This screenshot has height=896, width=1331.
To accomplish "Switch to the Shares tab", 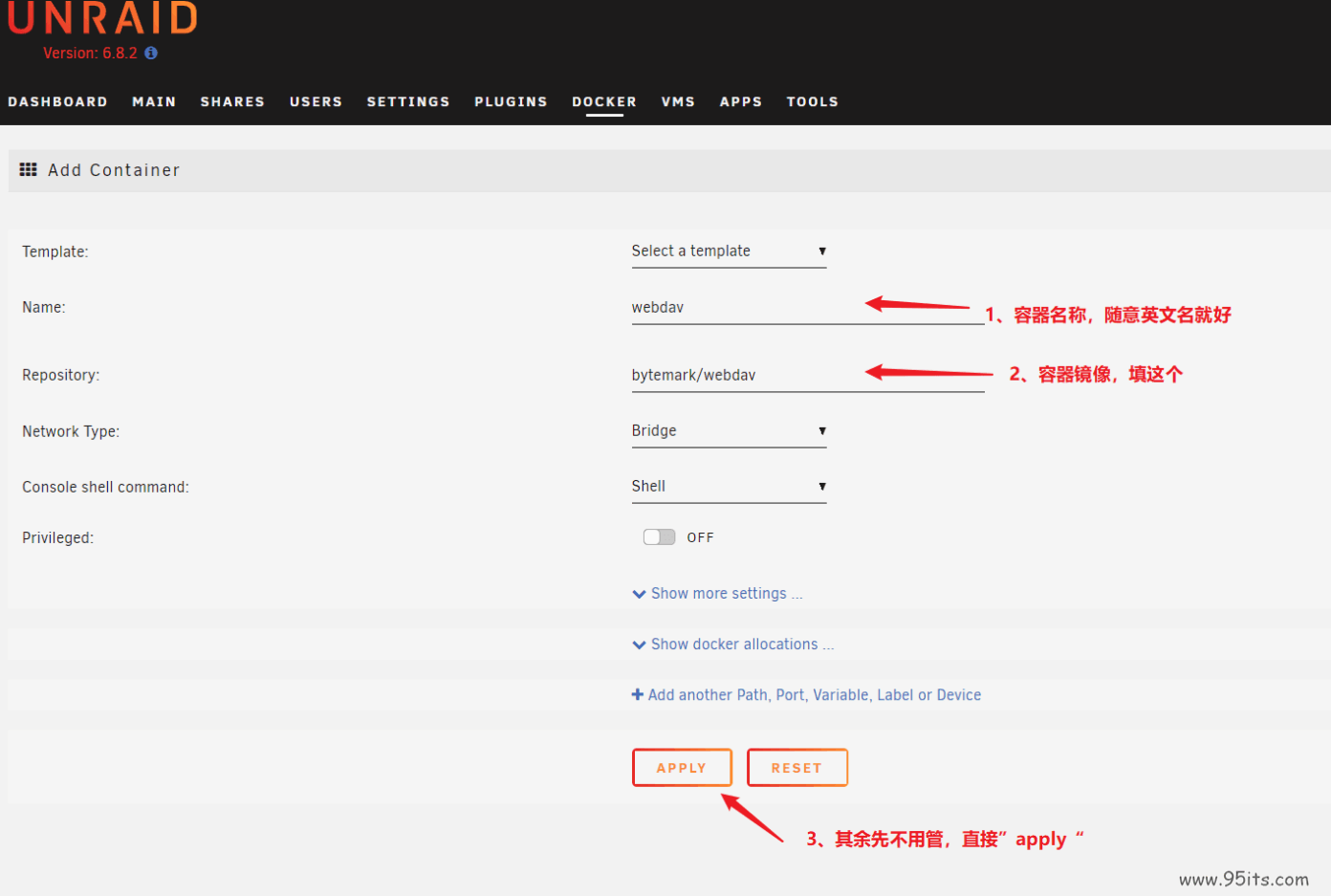I will tap(232, 101).
